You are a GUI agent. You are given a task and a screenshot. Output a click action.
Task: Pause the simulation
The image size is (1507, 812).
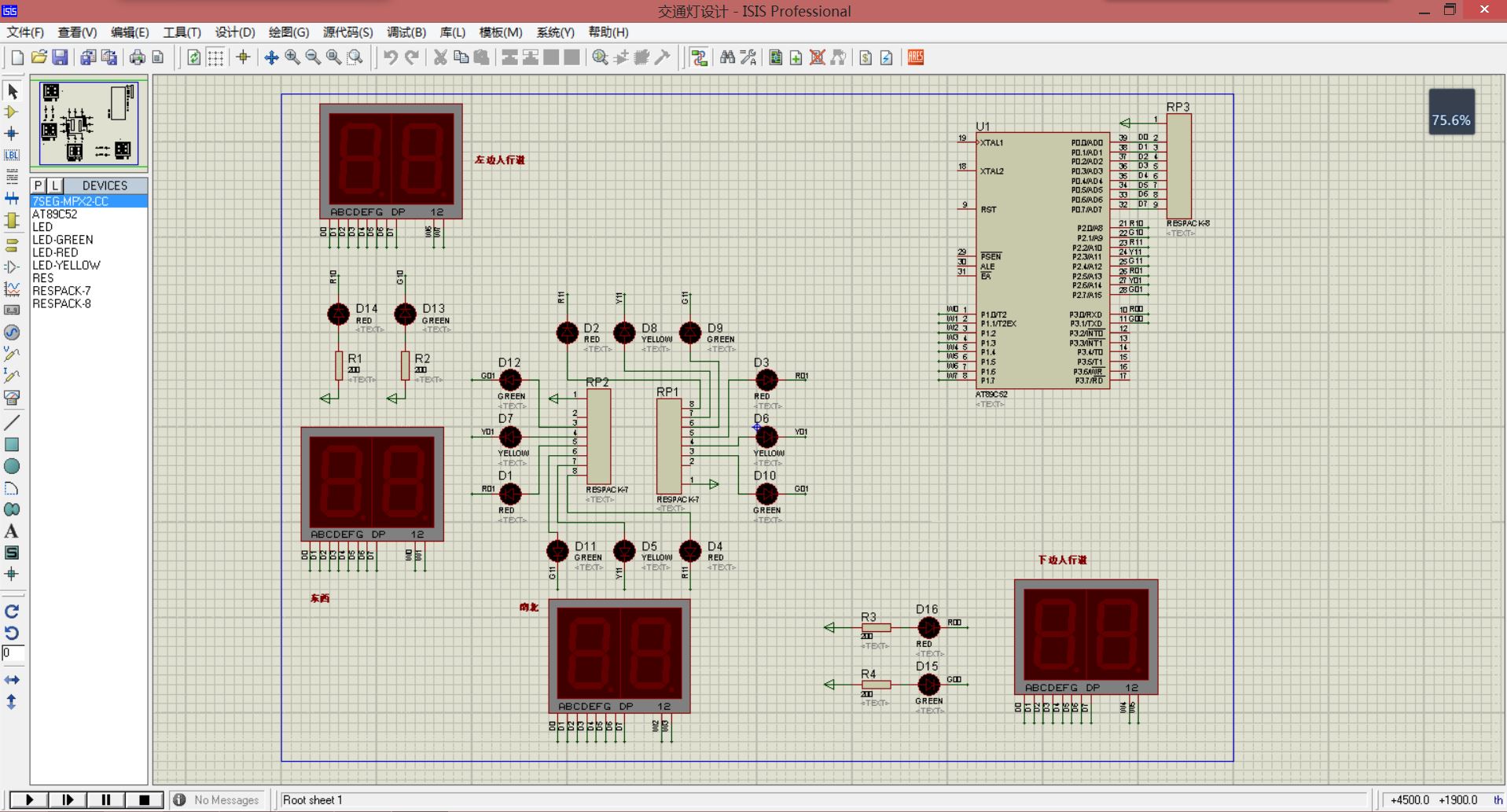click(105, 799)
